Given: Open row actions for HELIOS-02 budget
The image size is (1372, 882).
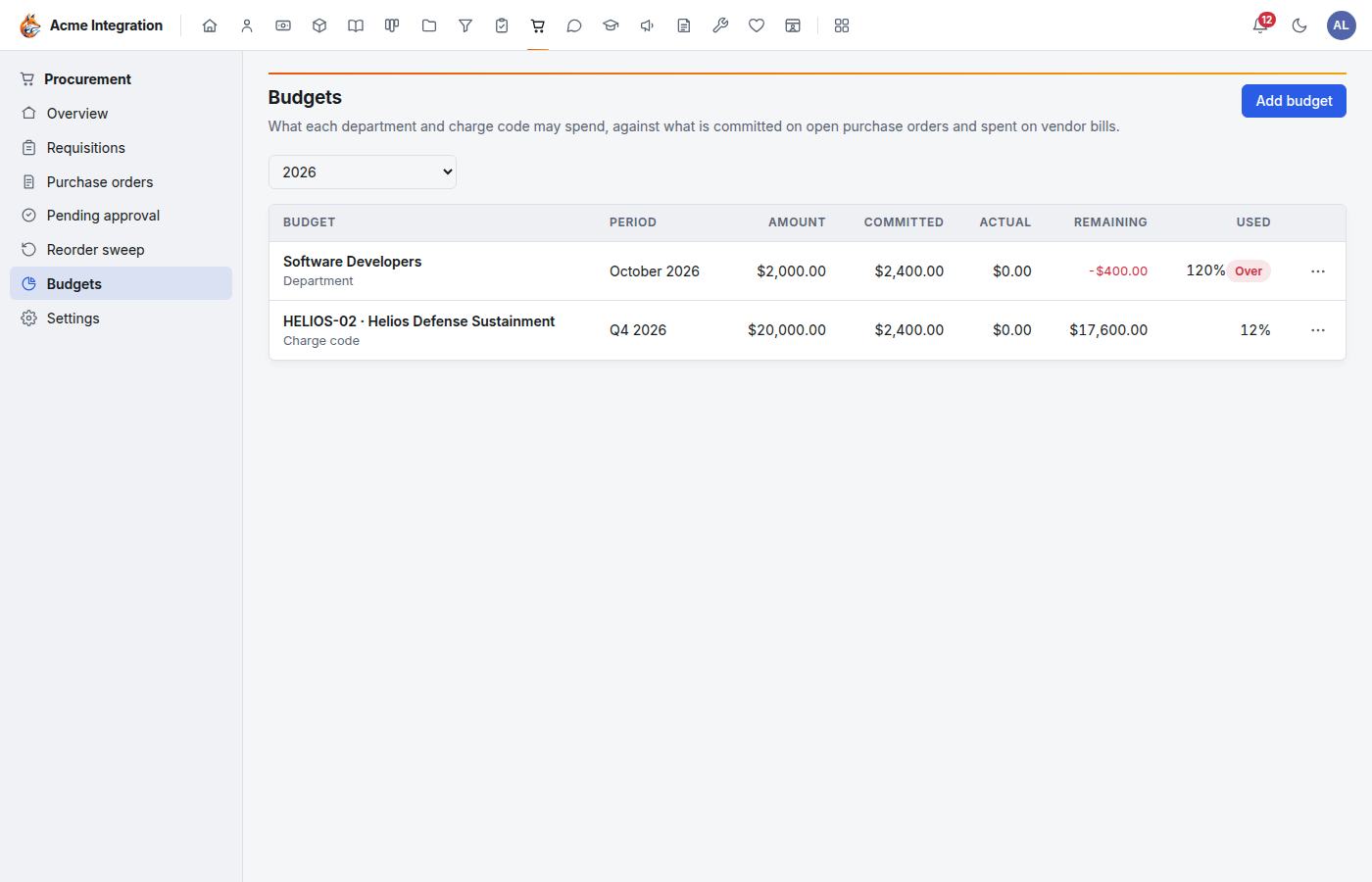Looking at the screenshot, I should (1318, 330).
